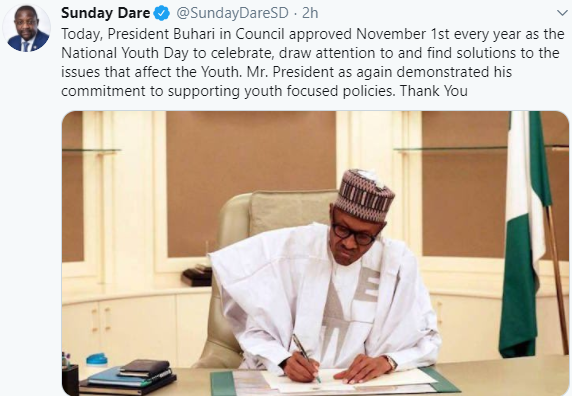Open the Sunday Dare display name link
The width and height of the screenshot is (572, 396).
click(105, 13)
